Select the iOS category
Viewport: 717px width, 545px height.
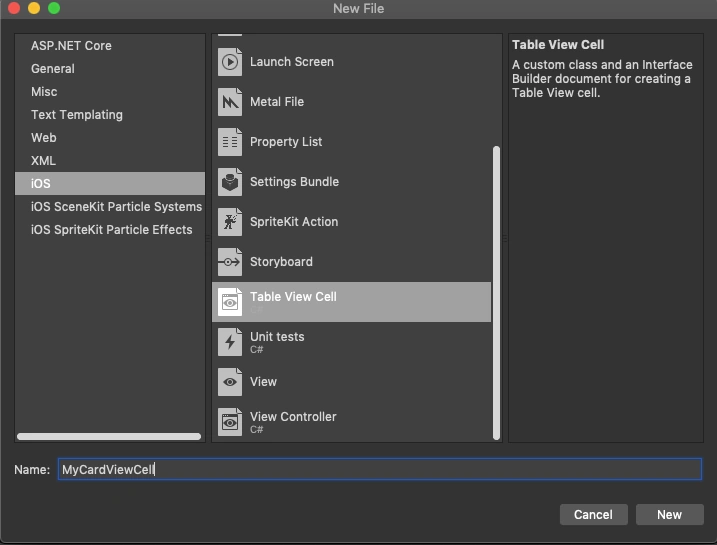pos(110,183)
